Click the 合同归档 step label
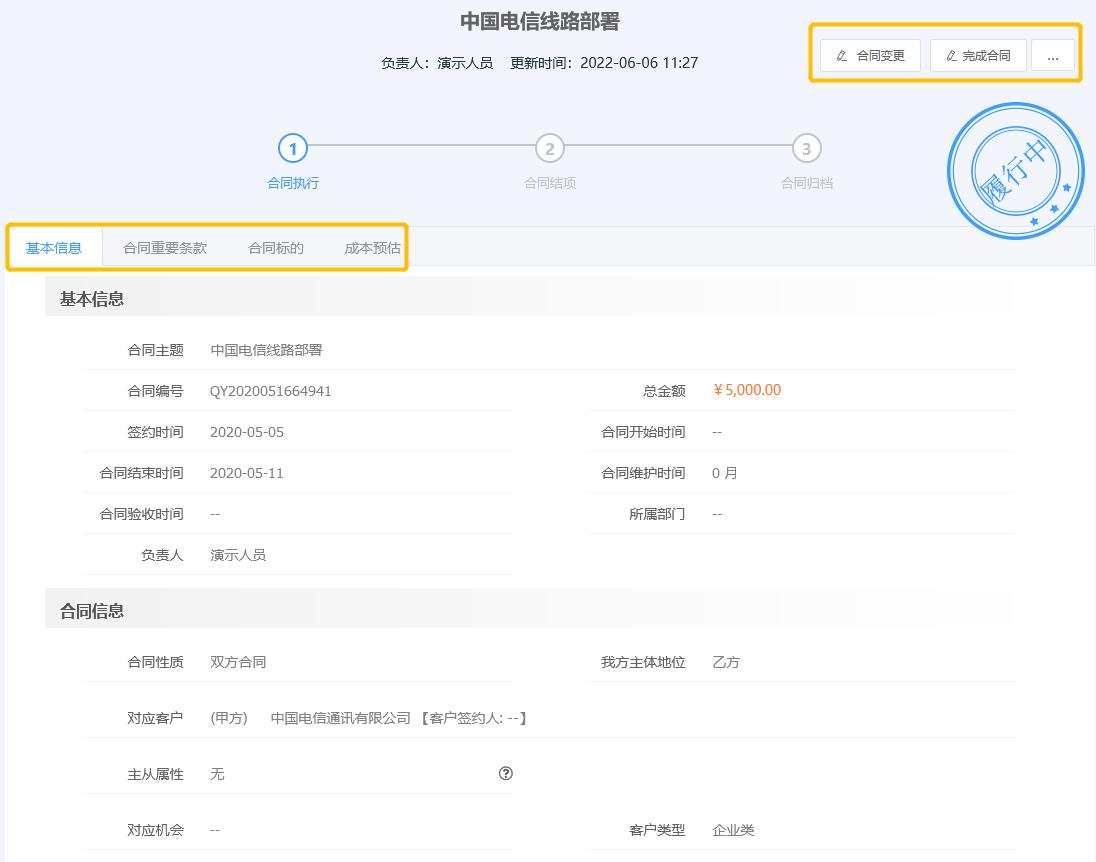Viewport: 1096px width, 862px height. click(x=807, y=183)
